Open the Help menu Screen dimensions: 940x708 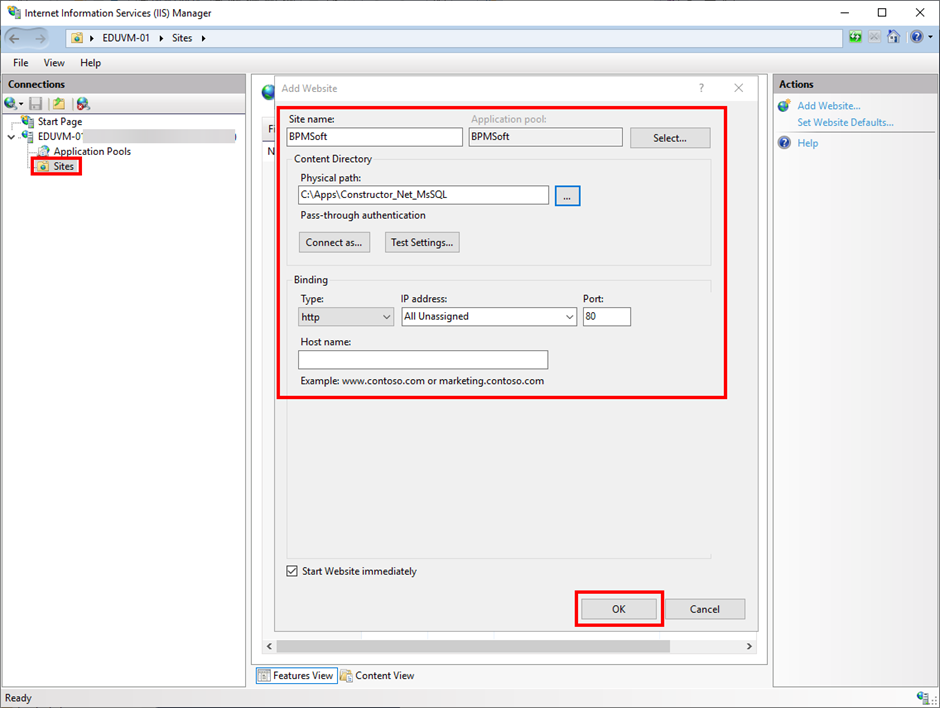[x=91, y=63]
